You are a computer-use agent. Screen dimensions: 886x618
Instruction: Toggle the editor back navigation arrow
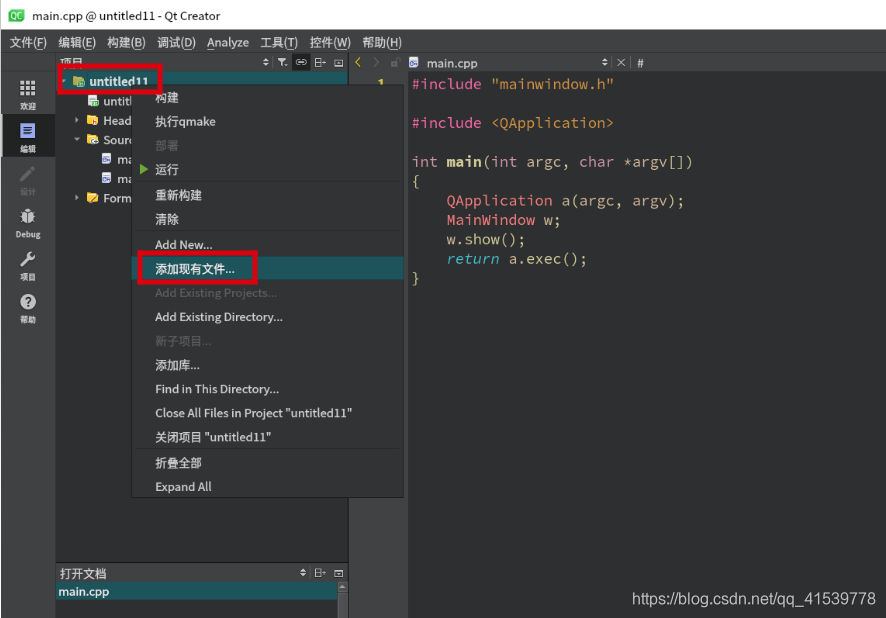coord(358,62)
